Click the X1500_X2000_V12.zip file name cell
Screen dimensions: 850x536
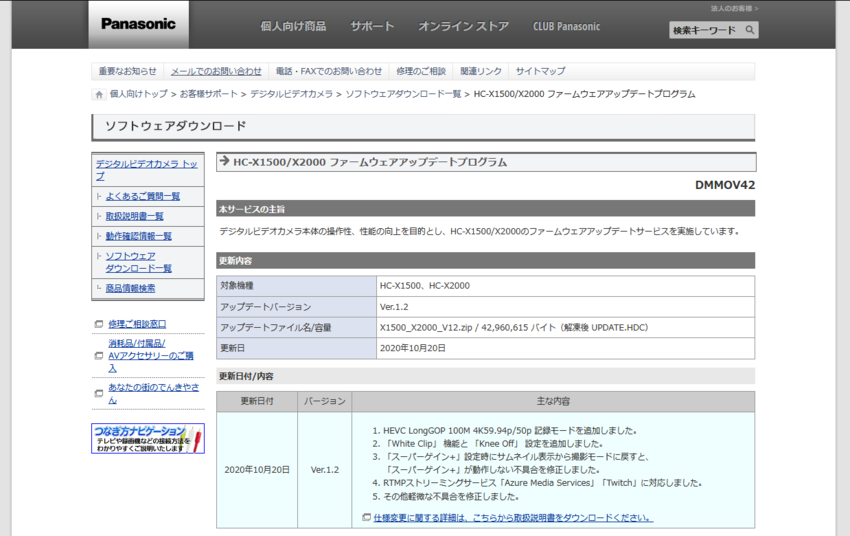(565, 327)
